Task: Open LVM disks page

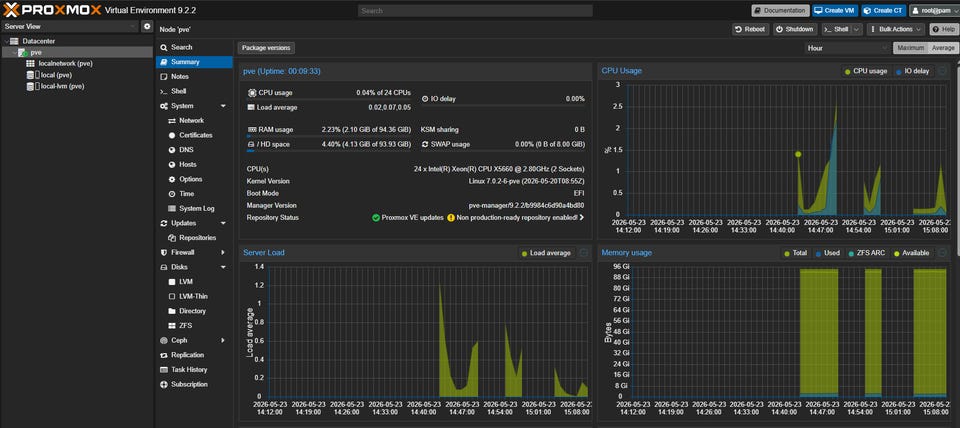Action: pyautogui.click(x=193, y=282)
